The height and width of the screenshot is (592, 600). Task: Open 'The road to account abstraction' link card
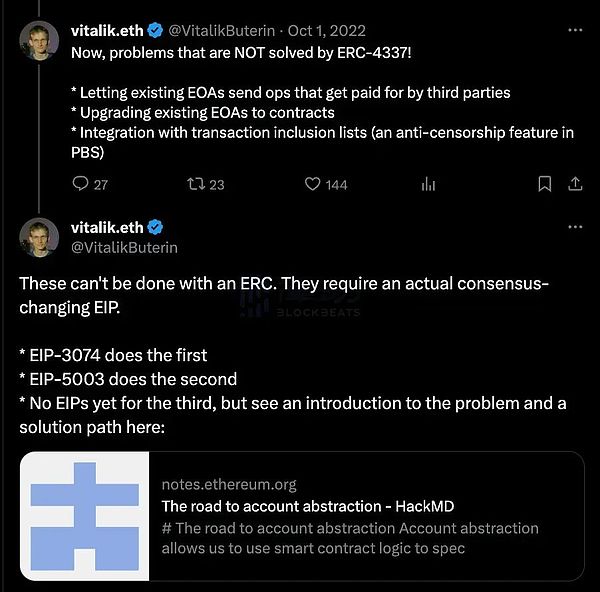pos(308,507)
